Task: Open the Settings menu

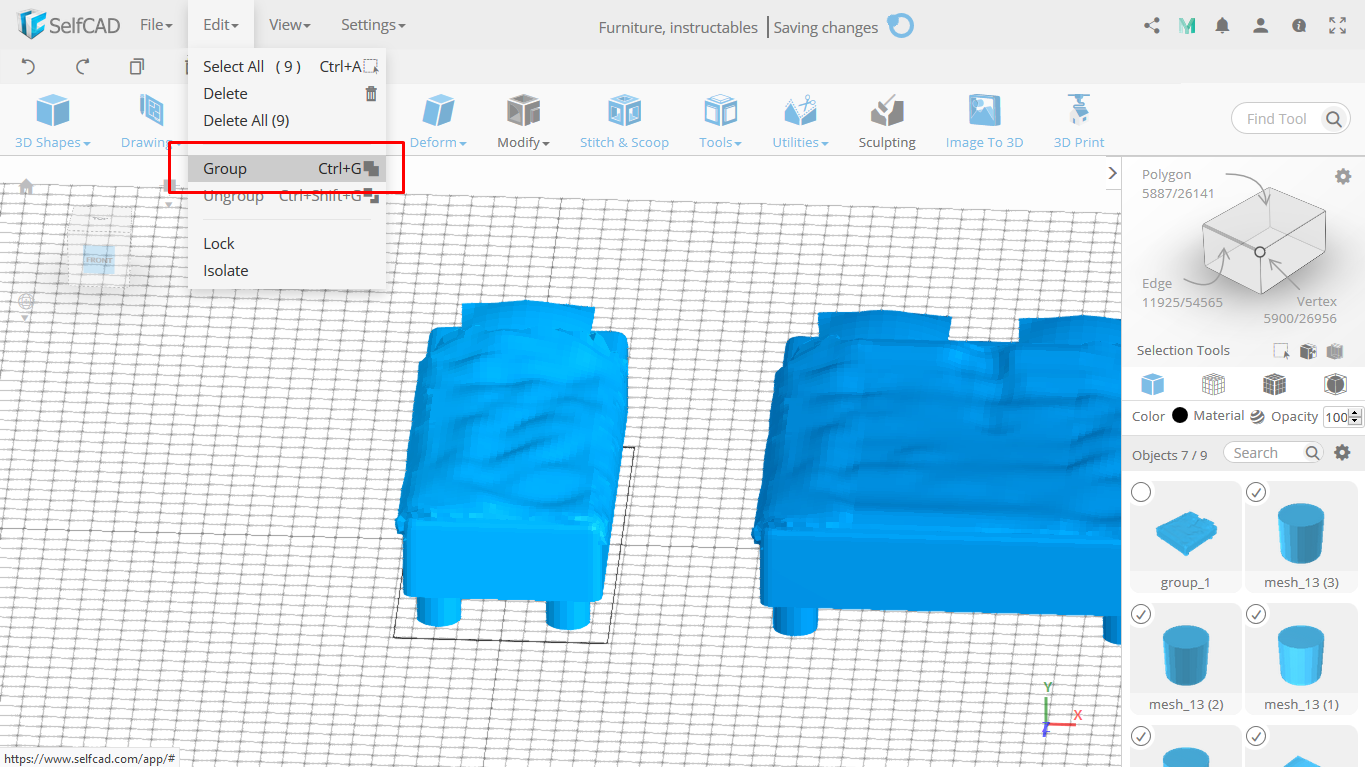Action: (373, 25)
